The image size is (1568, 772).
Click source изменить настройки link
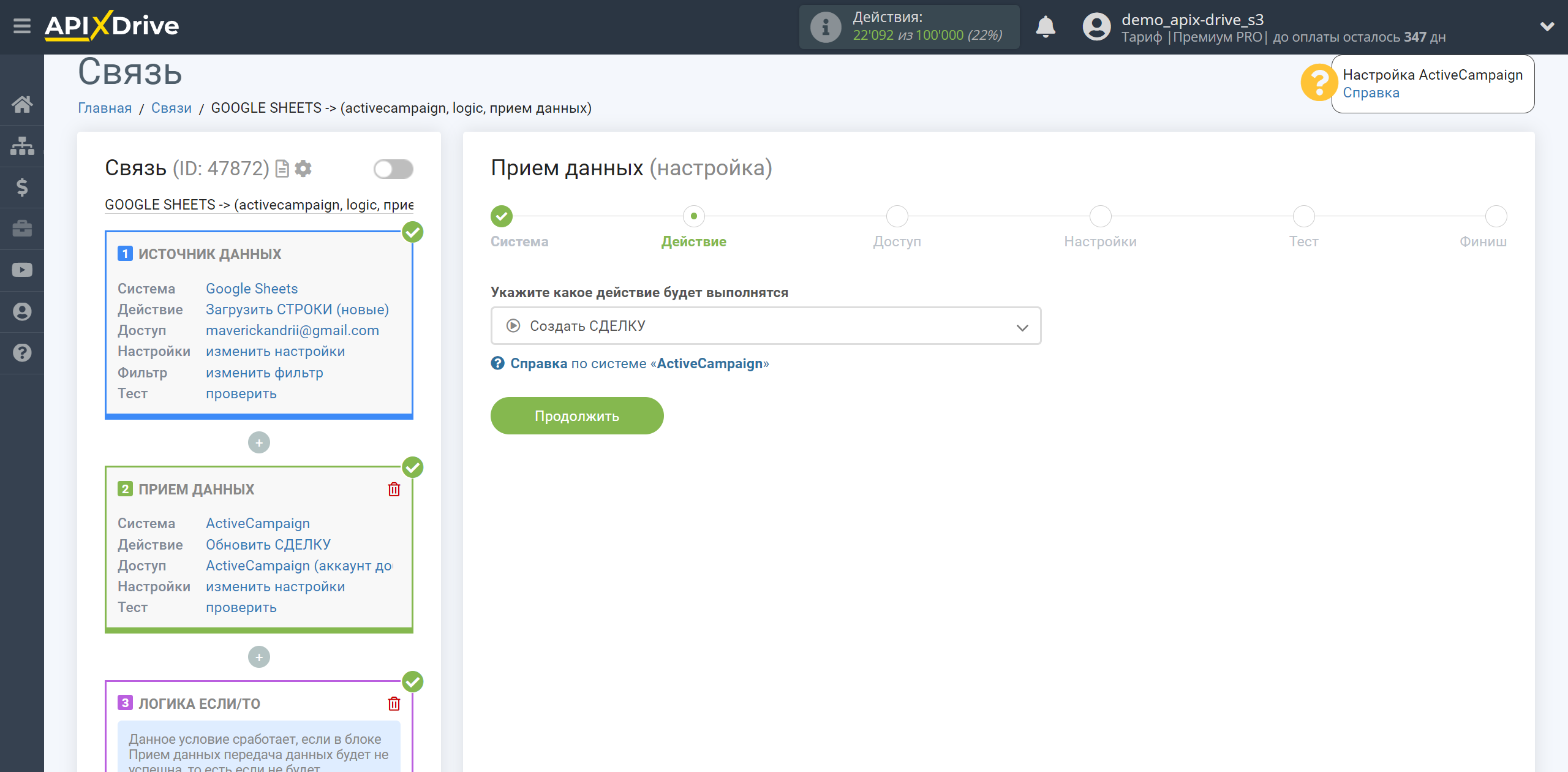[x=275, y=351]
